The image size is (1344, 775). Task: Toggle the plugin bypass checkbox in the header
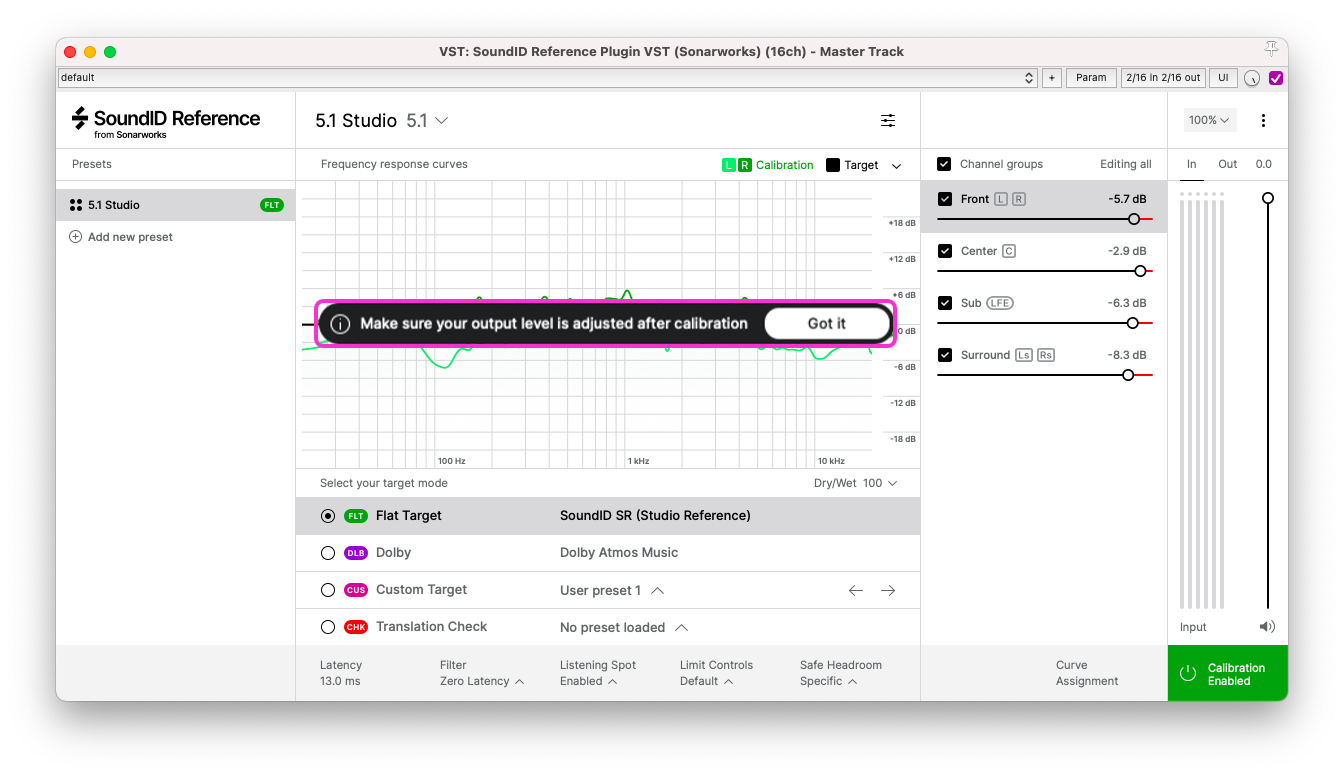coord(1276,78)
